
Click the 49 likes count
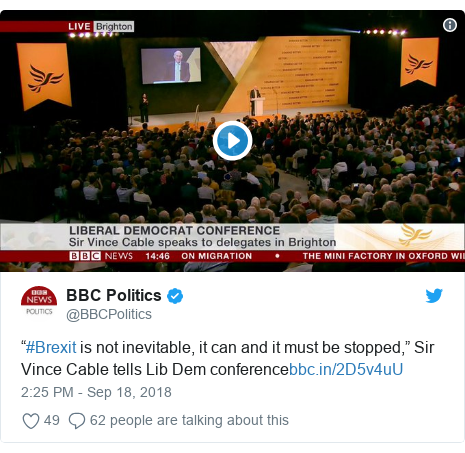coord(52,420)
